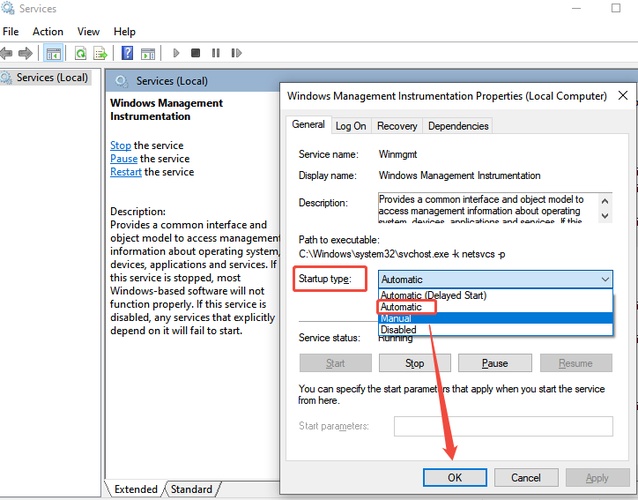
Task: Switch to the Log On tab
Action: point(351,126)
